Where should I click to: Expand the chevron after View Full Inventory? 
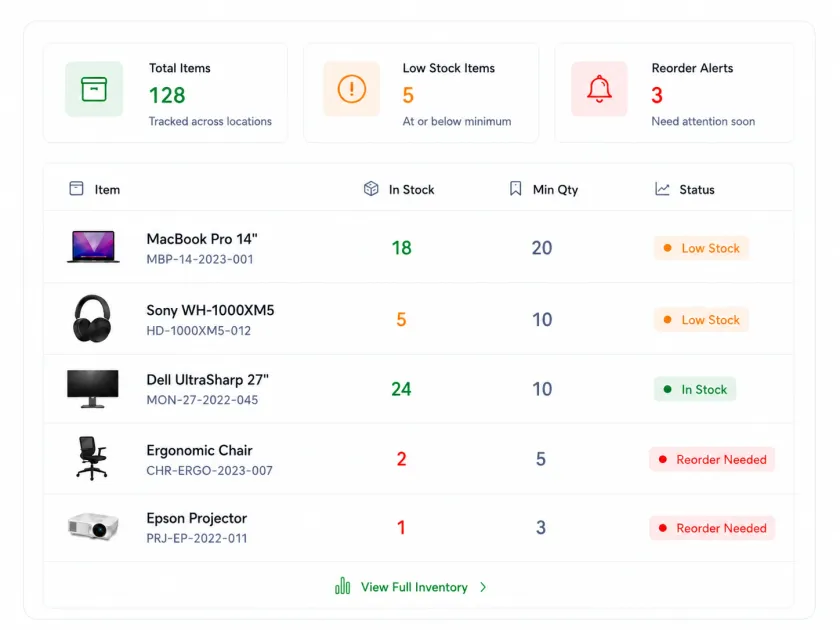[x=483, y=587]
